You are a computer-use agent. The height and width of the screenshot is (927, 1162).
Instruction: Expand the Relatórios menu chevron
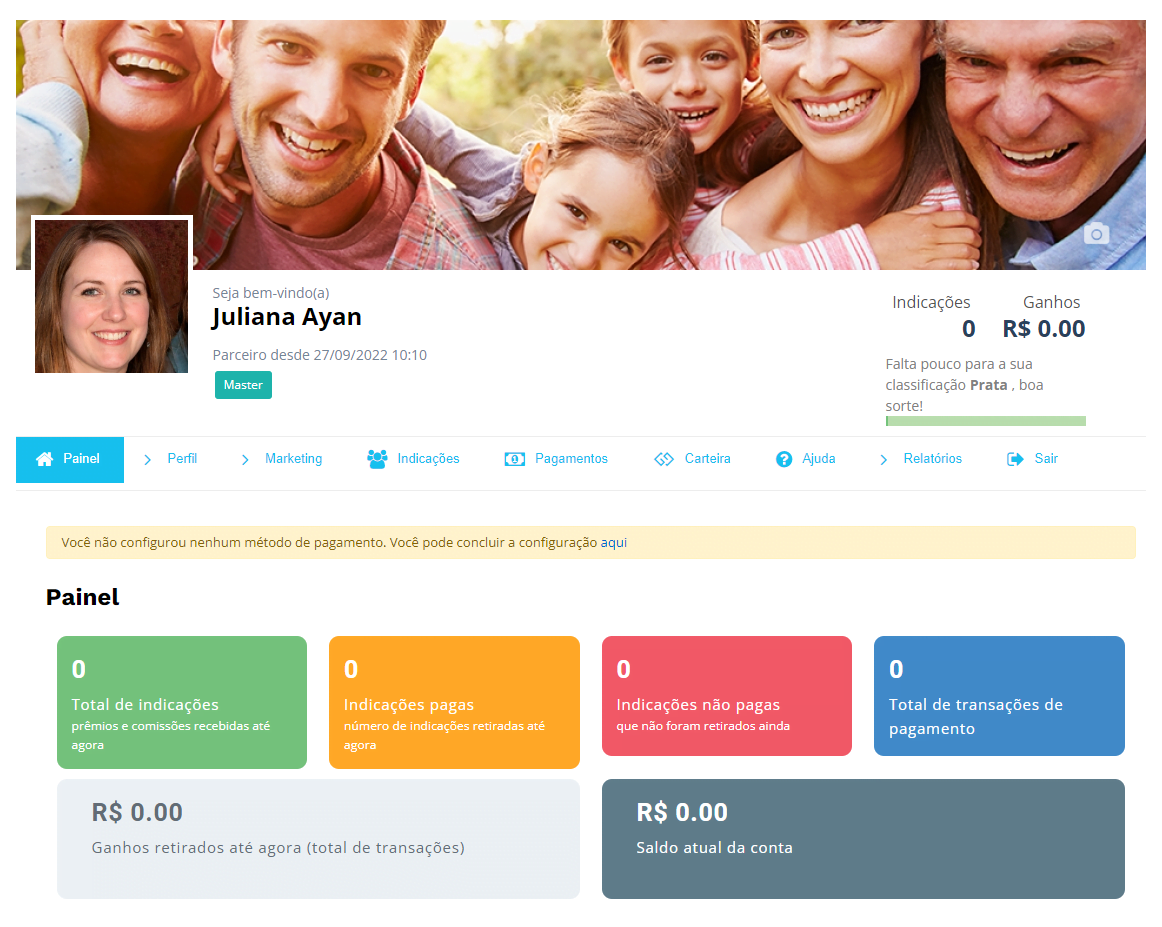click(x=883, y=459)
